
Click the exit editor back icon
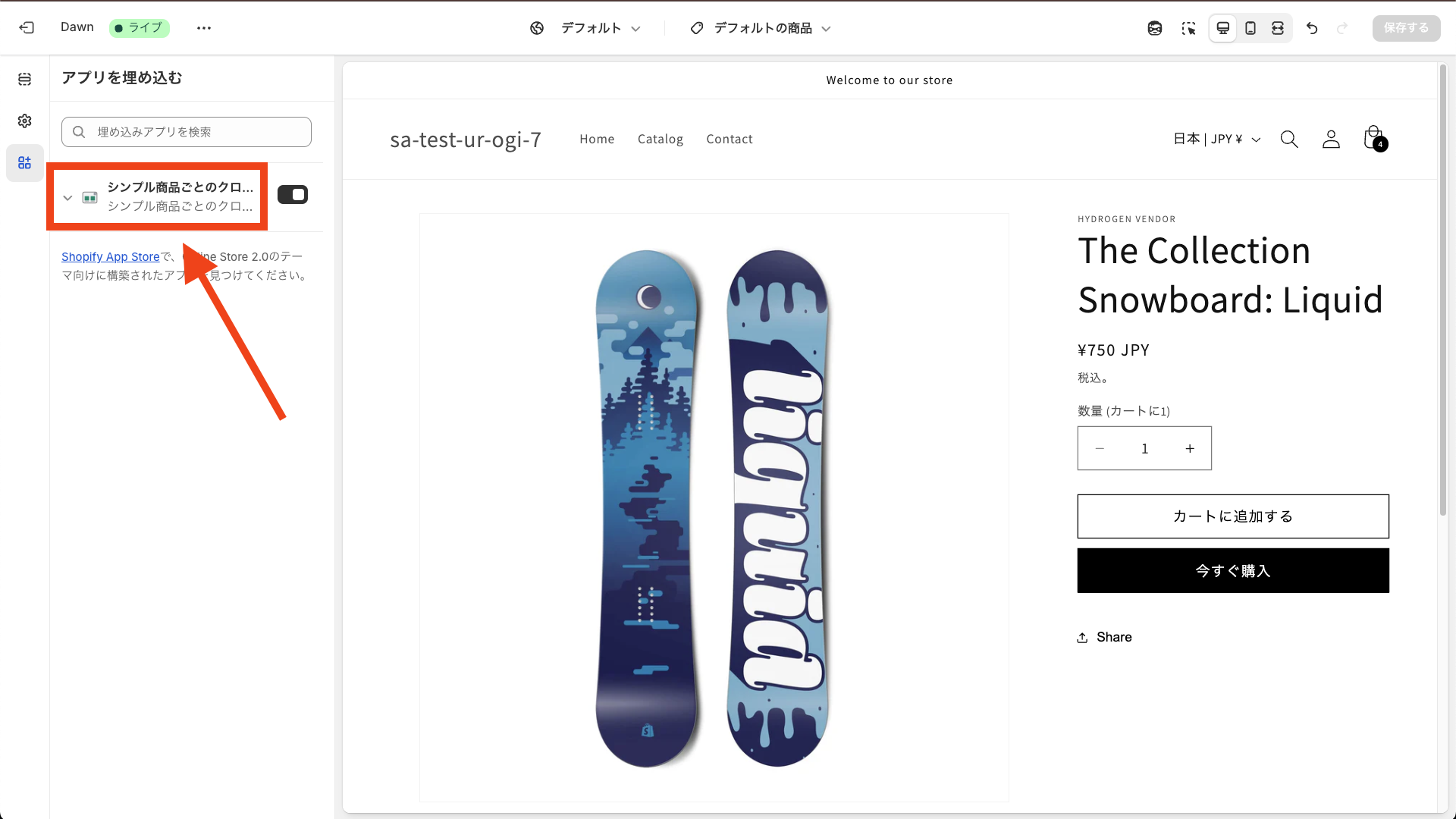(27, 28)
